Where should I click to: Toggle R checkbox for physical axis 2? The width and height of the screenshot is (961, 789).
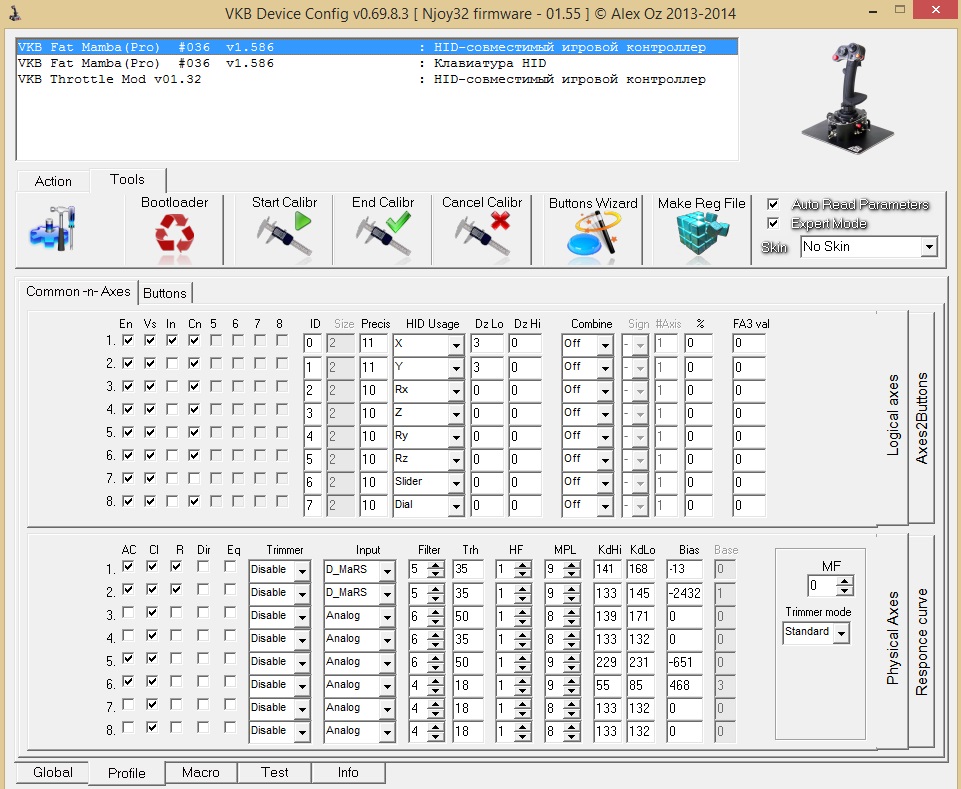point(176,589)
